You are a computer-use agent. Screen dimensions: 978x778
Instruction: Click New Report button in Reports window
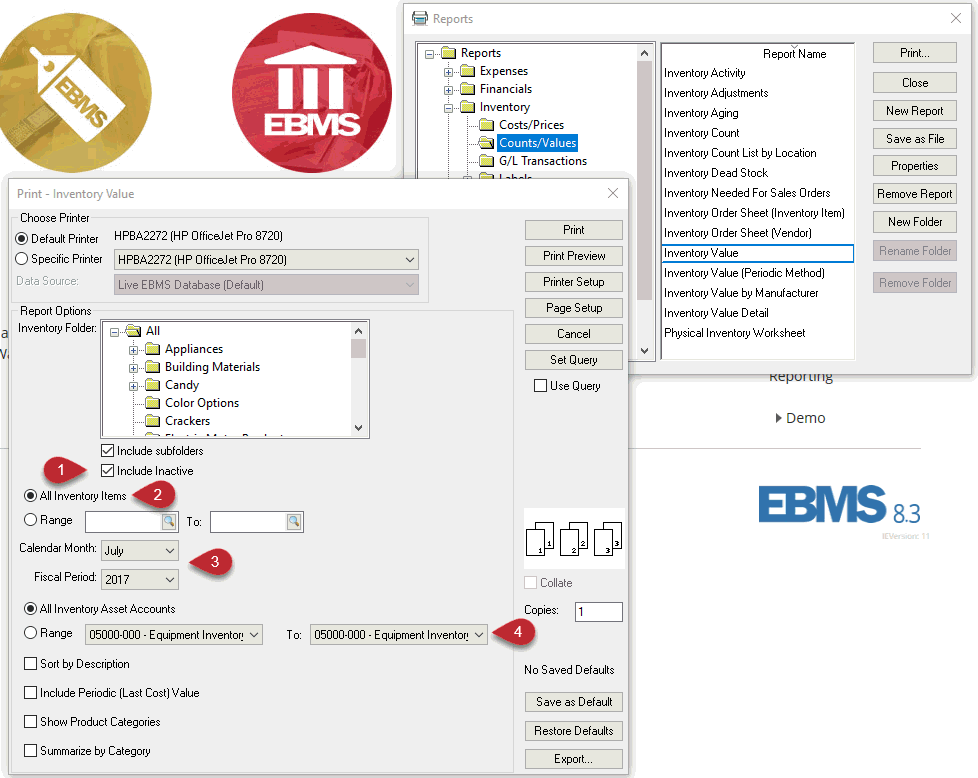[914, 111]
